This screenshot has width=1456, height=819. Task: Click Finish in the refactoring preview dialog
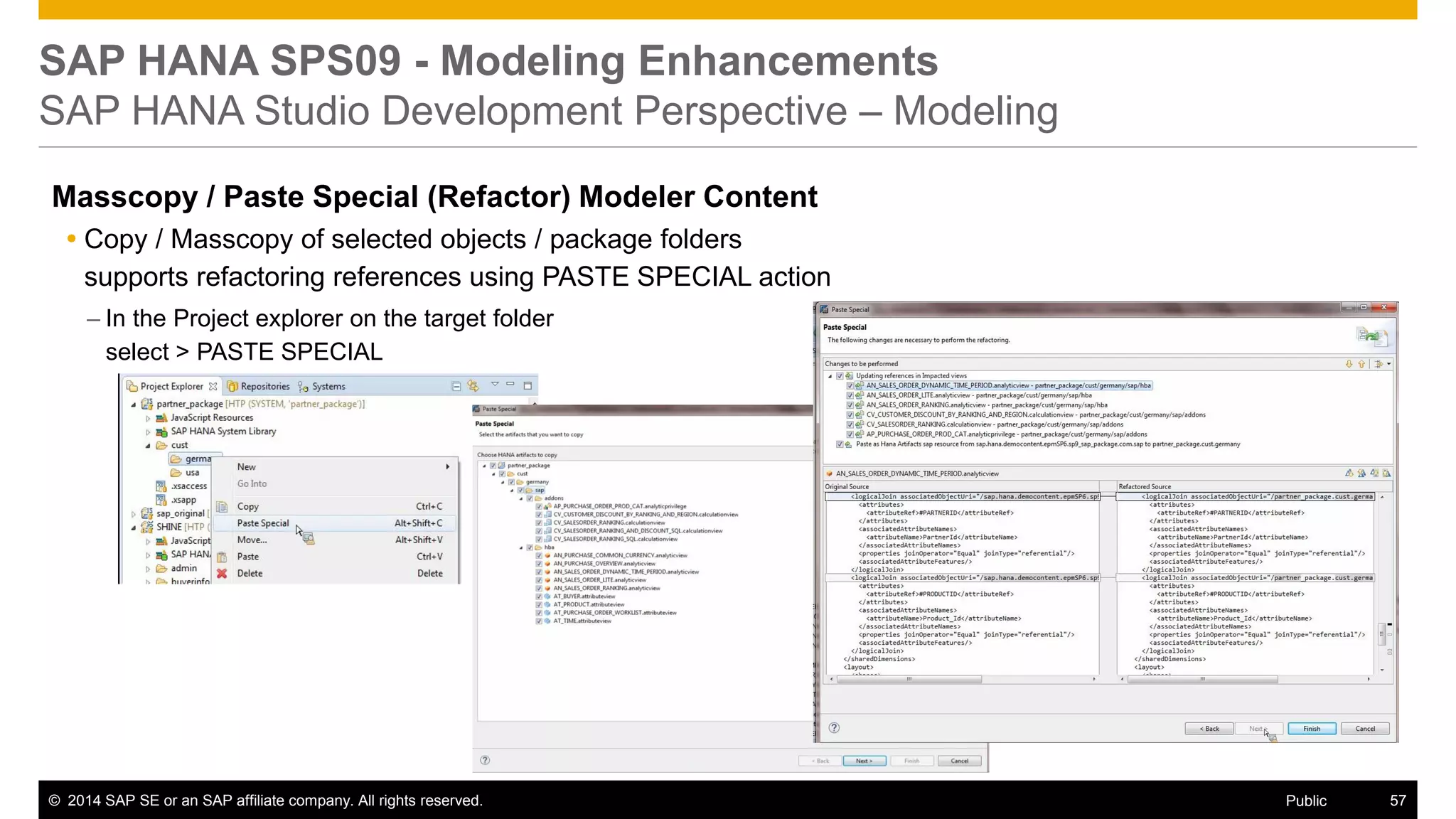pos(1312,729)
